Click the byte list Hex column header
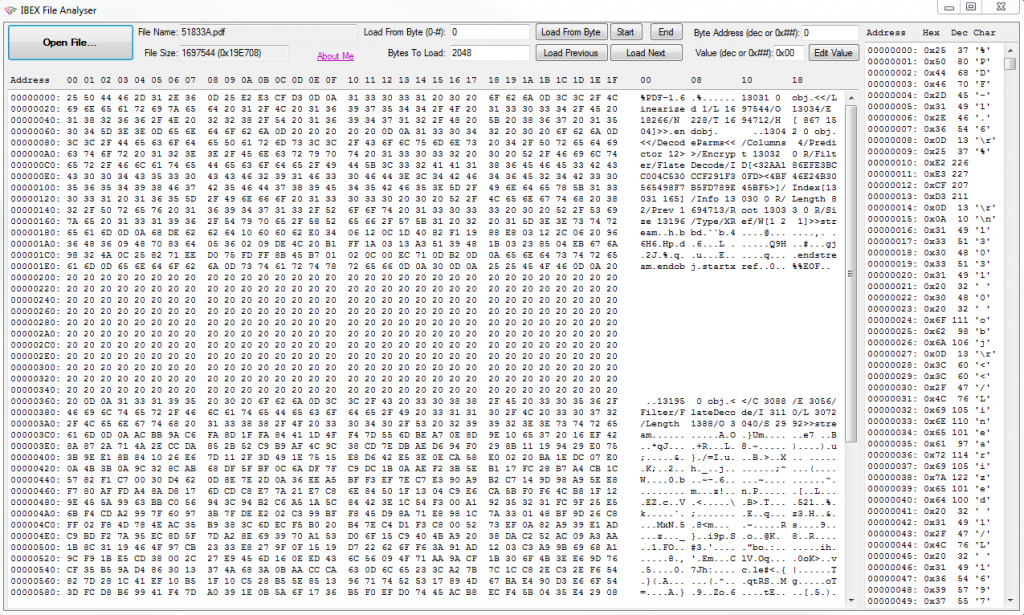The width and height of the screenshot is (1024, 615). click(931, 33)
